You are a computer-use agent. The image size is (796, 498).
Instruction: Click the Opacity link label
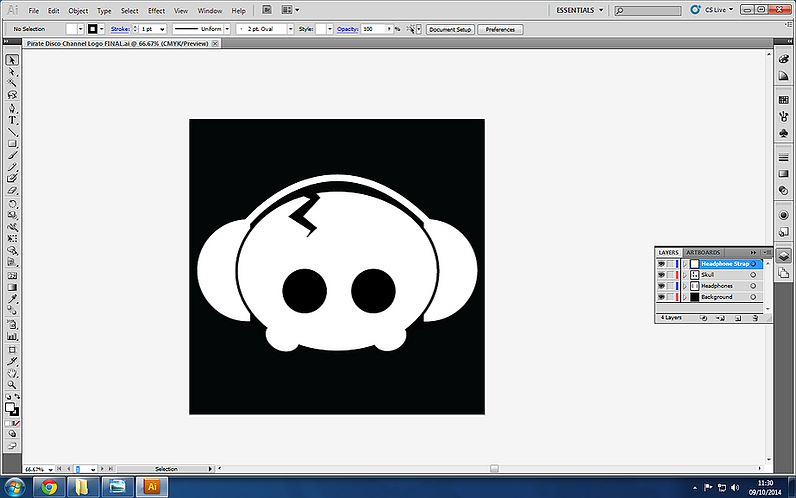(x=347, y=29)
